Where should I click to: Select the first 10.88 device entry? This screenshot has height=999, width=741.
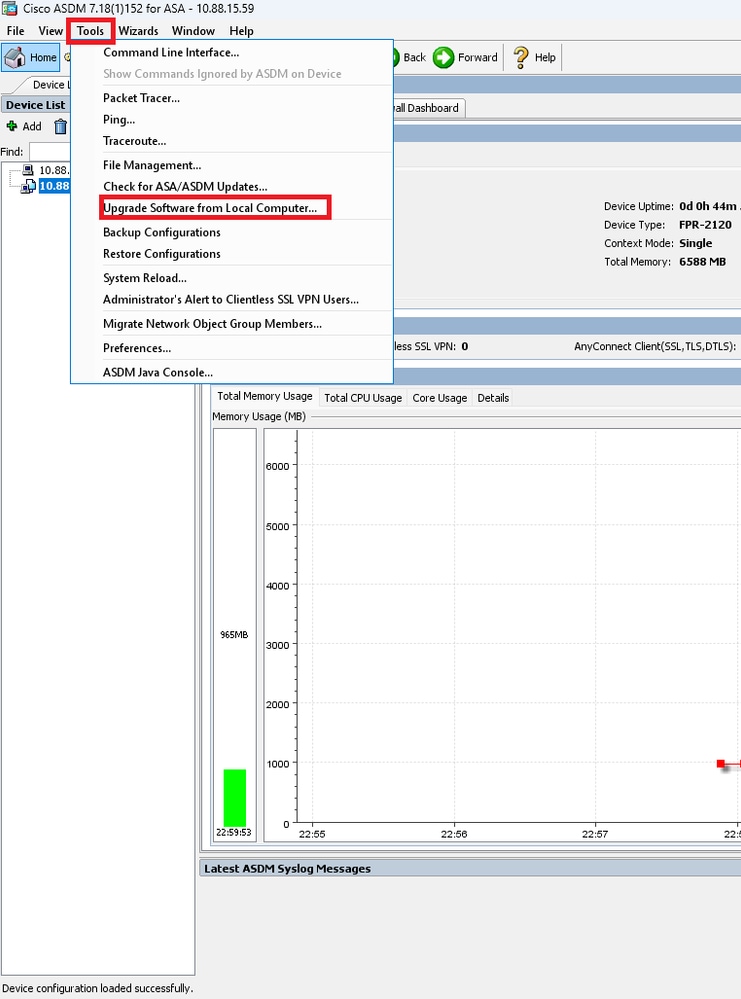54,170
